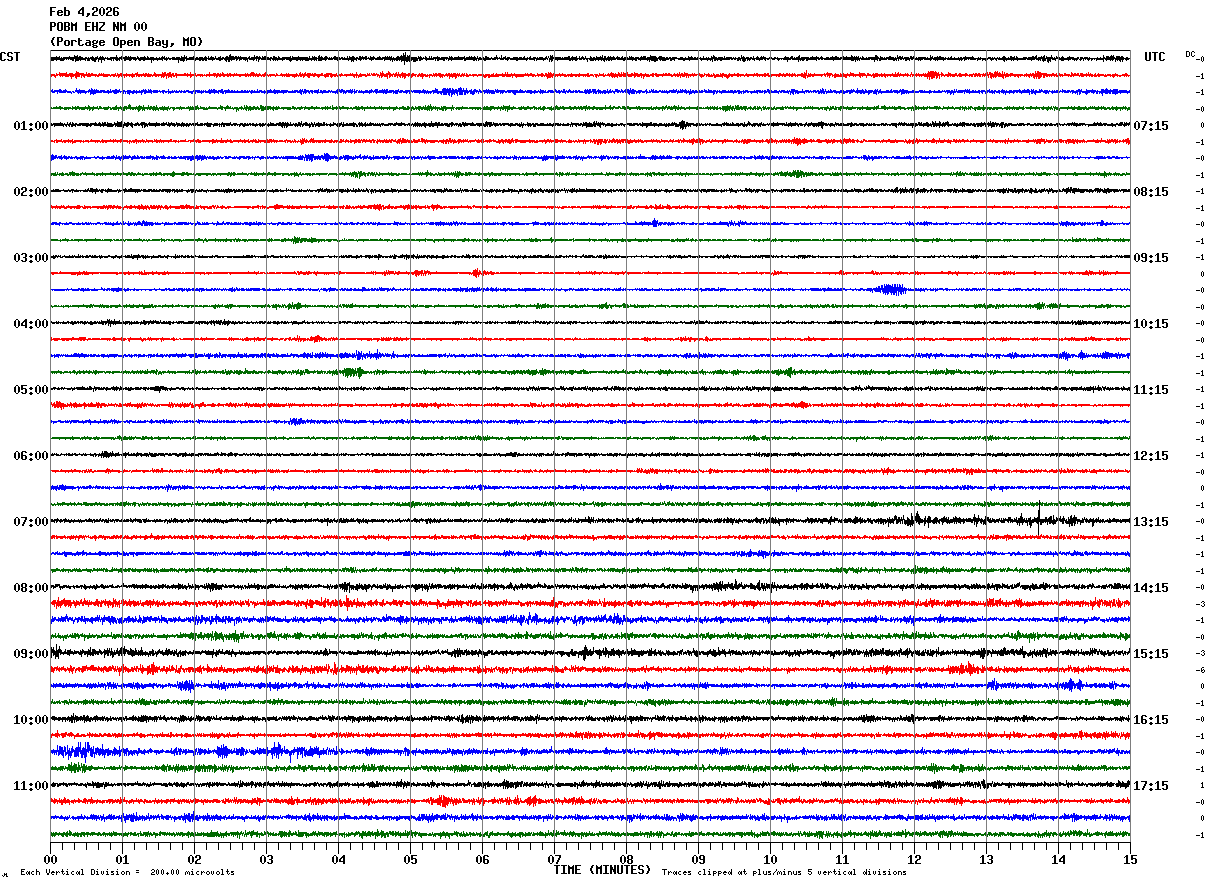This screenshot has height=886, width=1210.
Task: Select the 05:00 CST row label
Action: (x=31, y=390)
